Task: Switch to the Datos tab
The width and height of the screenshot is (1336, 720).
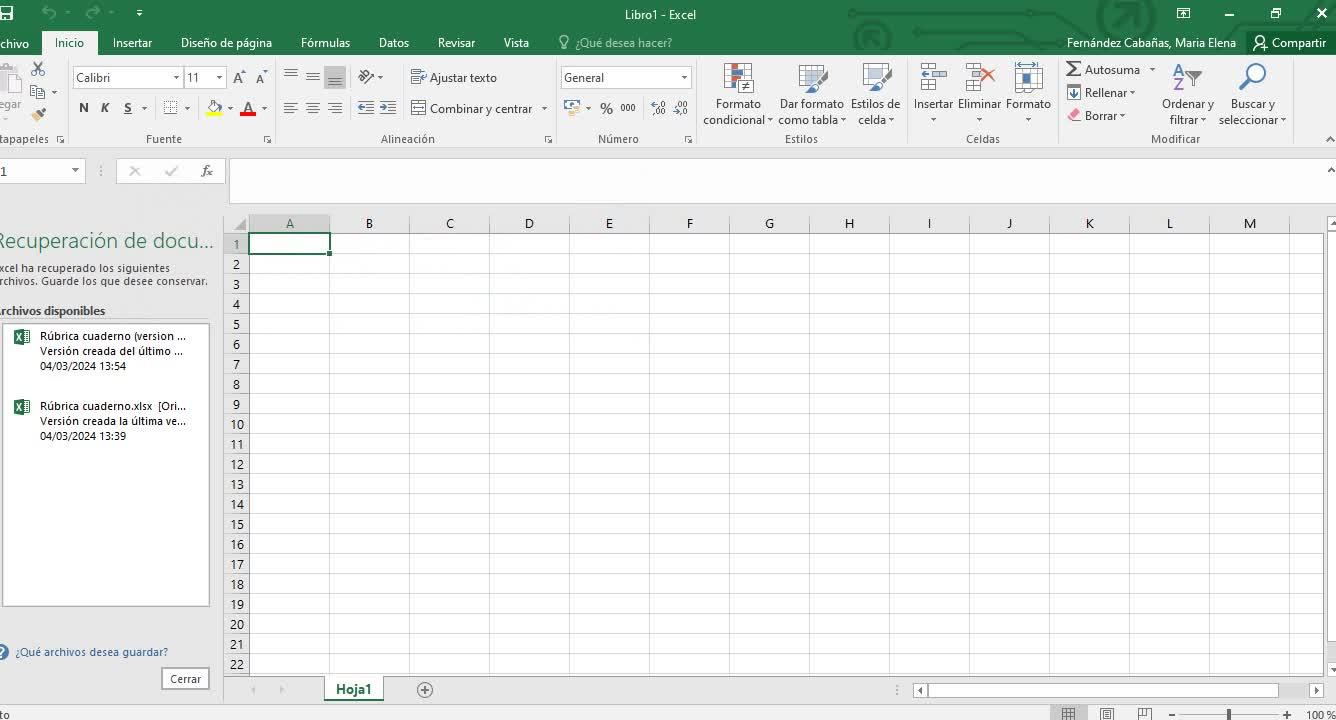Action: tap(394, 43)
